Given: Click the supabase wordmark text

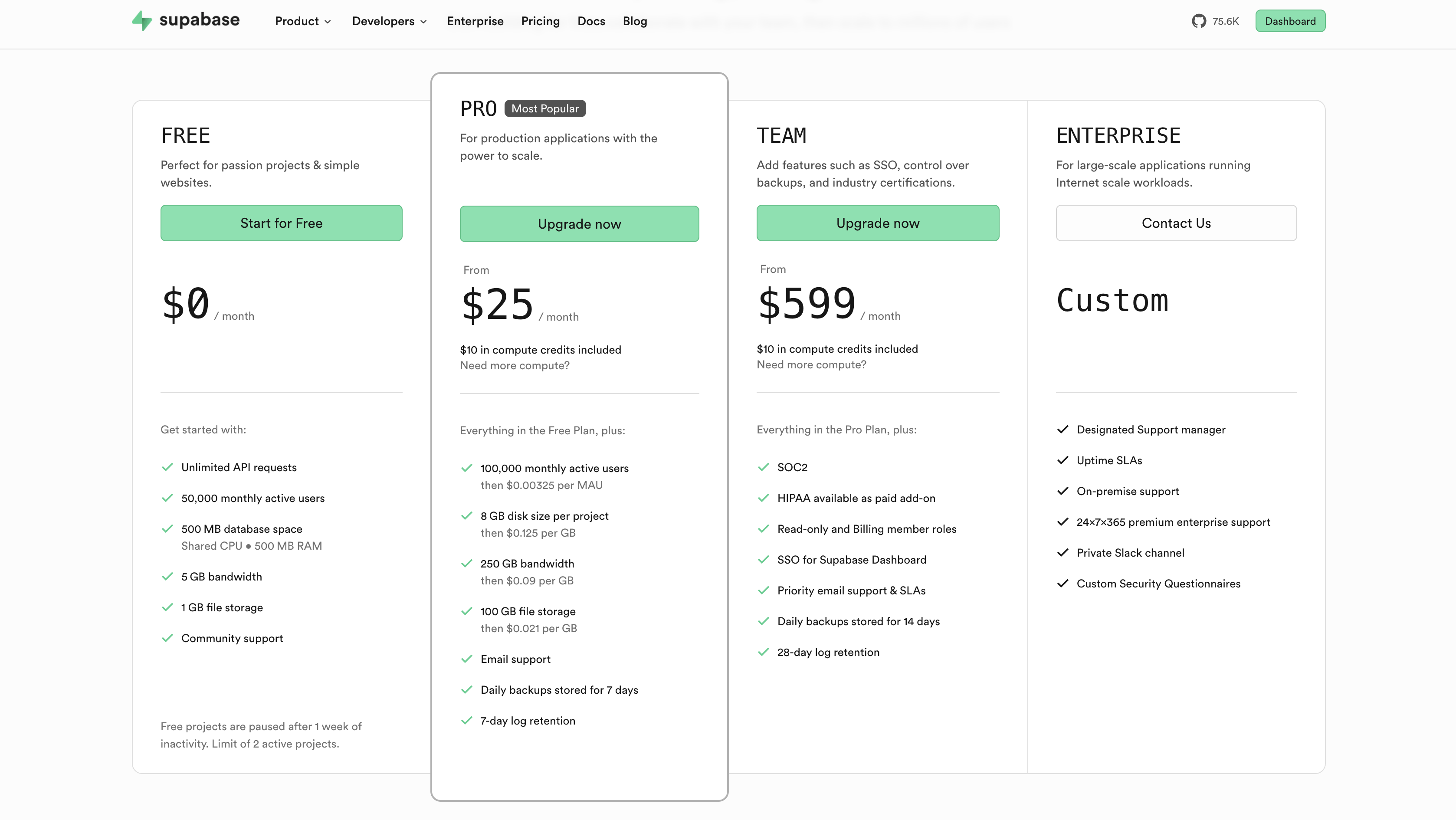Looking at the screenshot, I should point(200,20).
